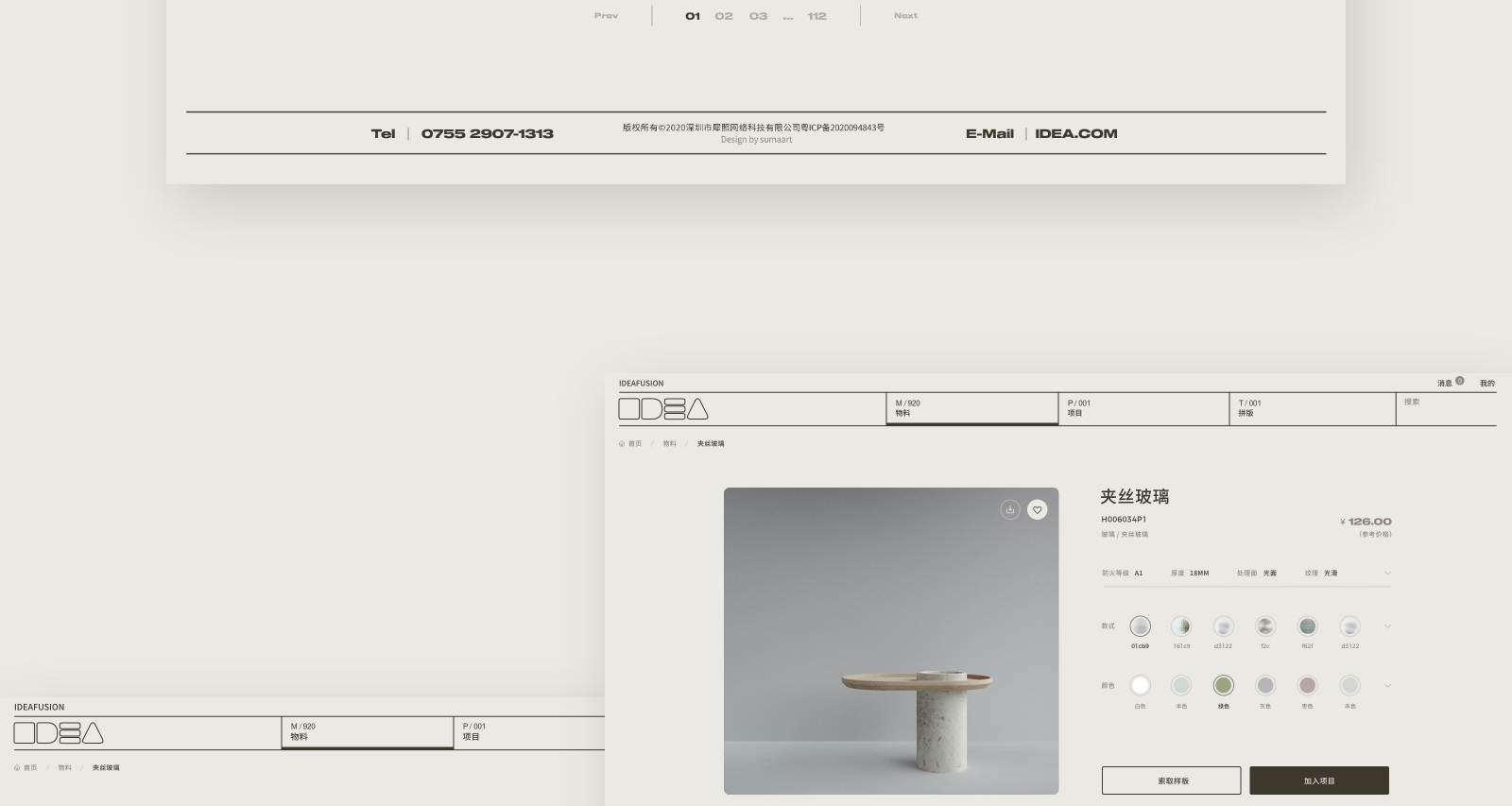Click the heart favorite icon on product image
Image resolution: width=1512 pixels, height=806 pixels.
[x=1037, y=510]
